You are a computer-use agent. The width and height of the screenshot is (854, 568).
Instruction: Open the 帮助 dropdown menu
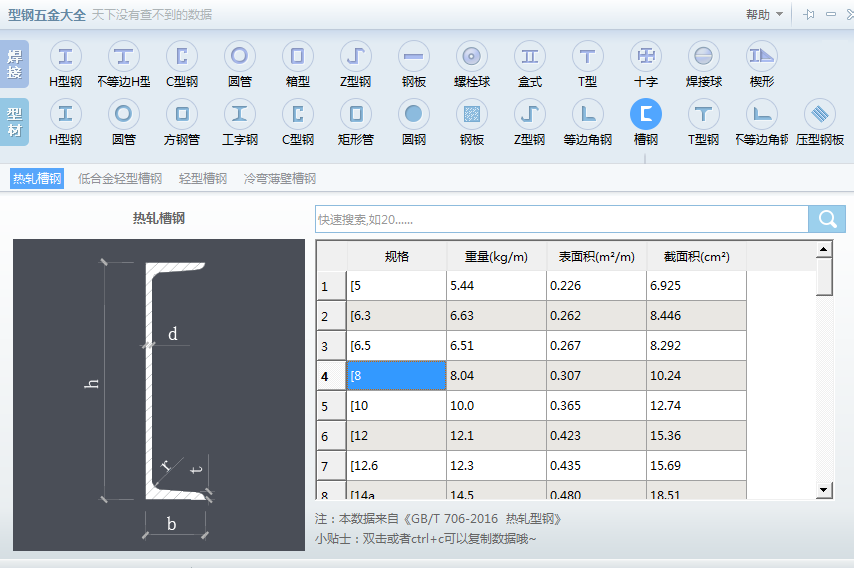[x=765, y=15]
